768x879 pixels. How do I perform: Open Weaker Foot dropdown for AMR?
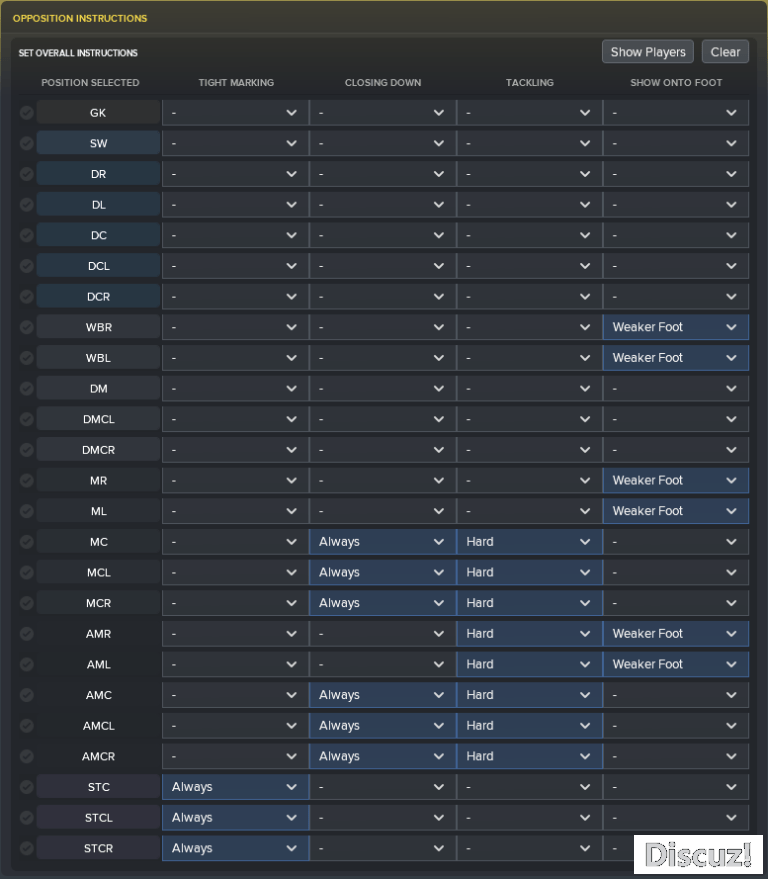pyautogui.click(x=676, y=634)
